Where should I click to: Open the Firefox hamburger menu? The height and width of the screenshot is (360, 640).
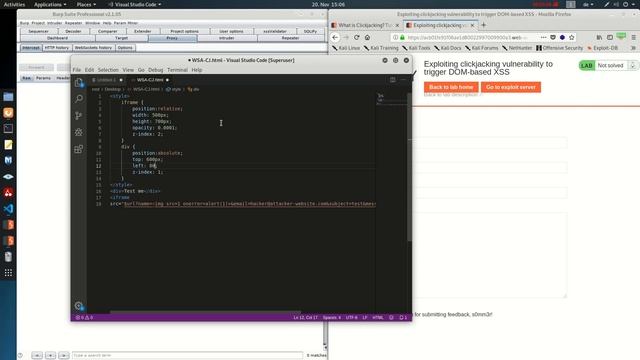tap(633, 37)
